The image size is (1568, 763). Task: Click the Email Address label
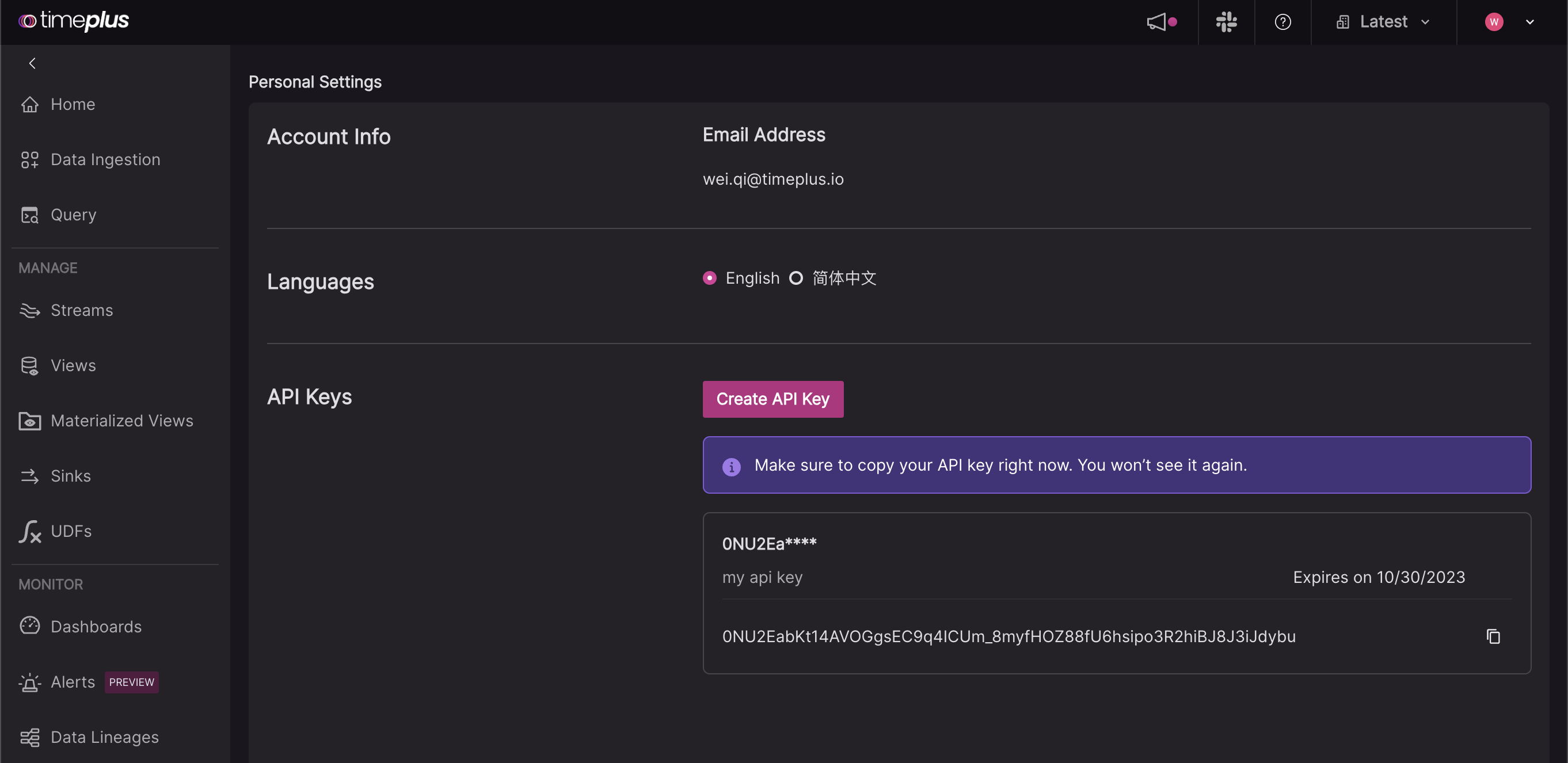pos(764,135)
